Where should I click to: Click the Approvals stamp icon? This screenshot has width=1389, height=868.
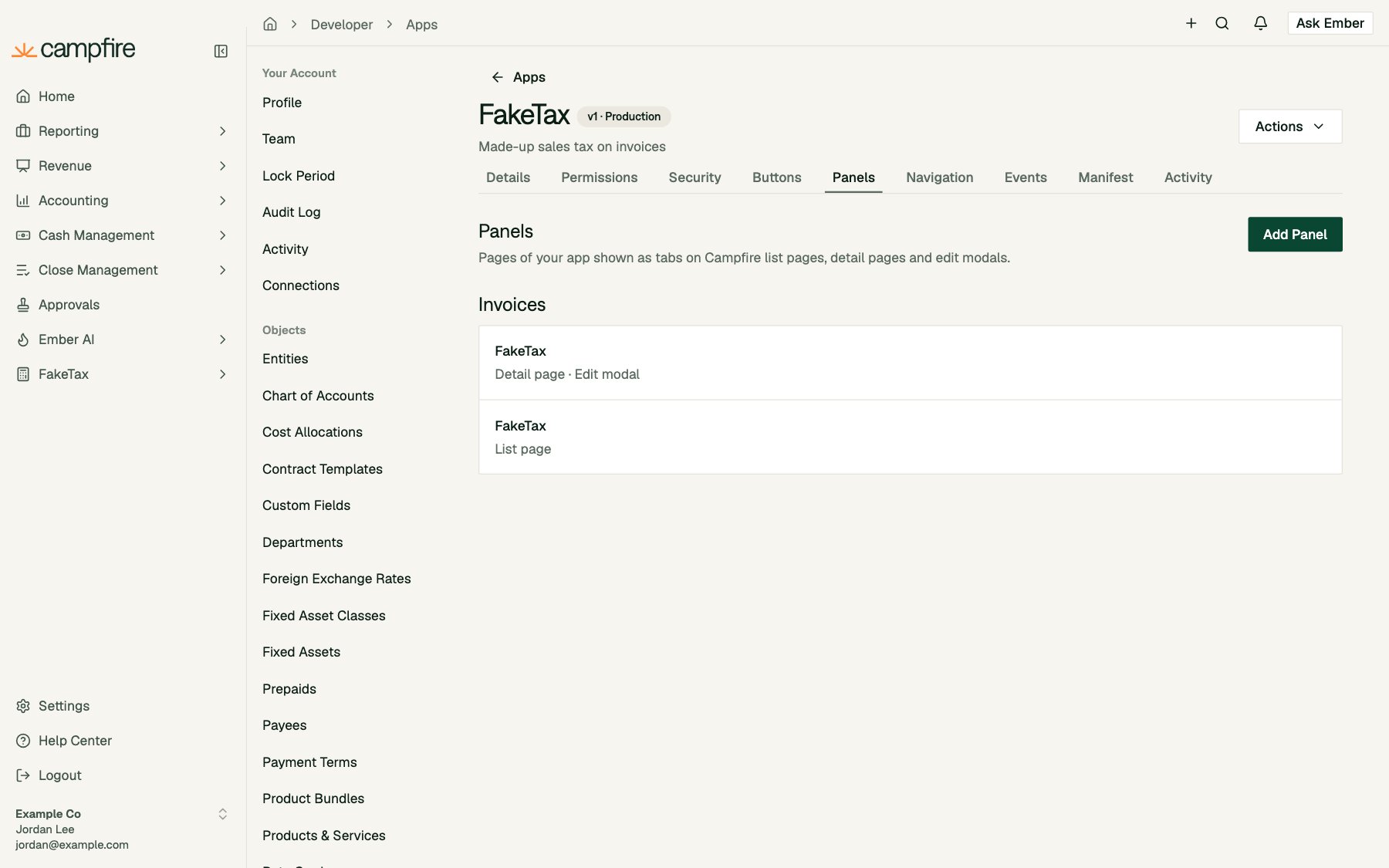pos(23,305)
